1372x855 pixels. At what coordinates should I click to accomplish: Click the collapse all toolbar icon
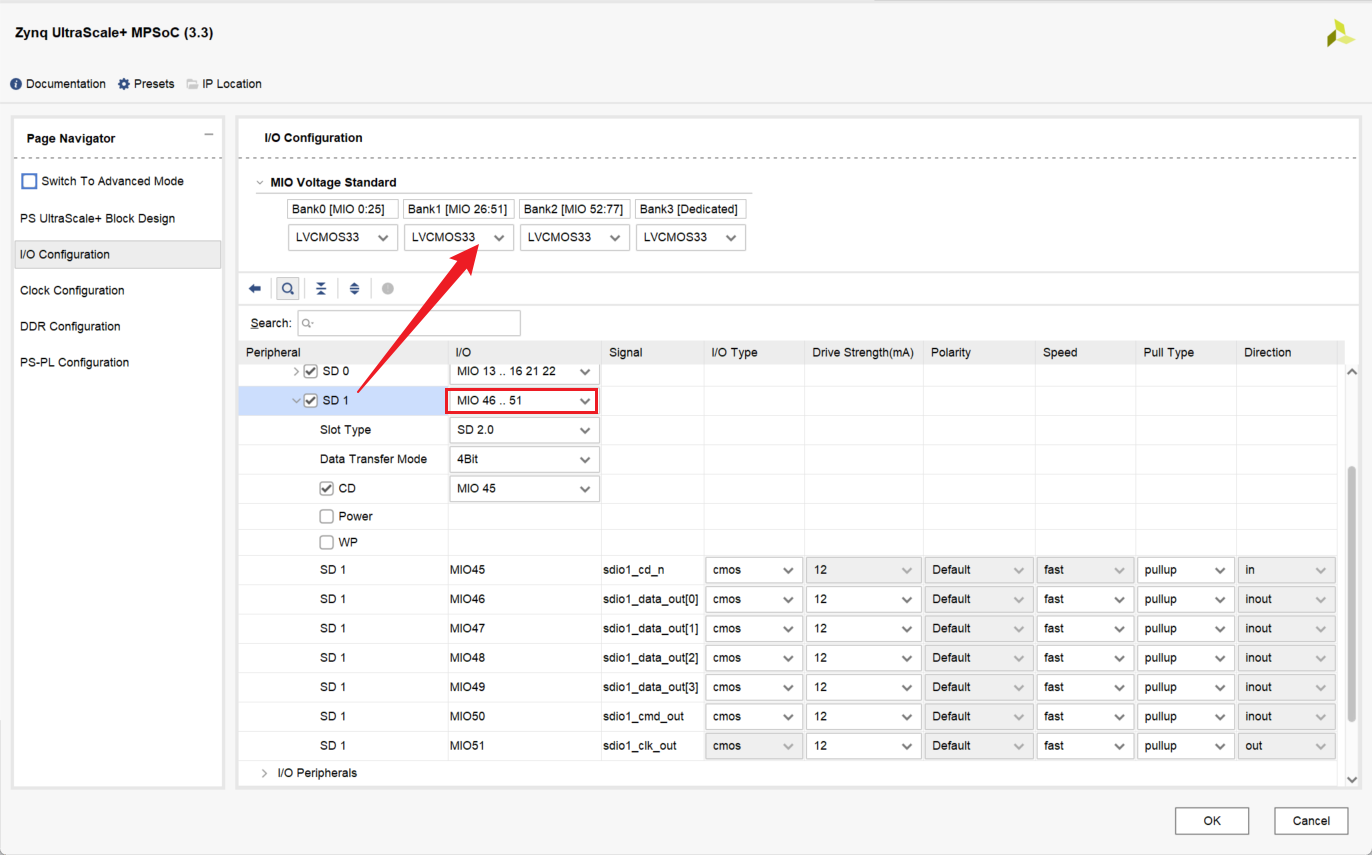tap(321, 288)
